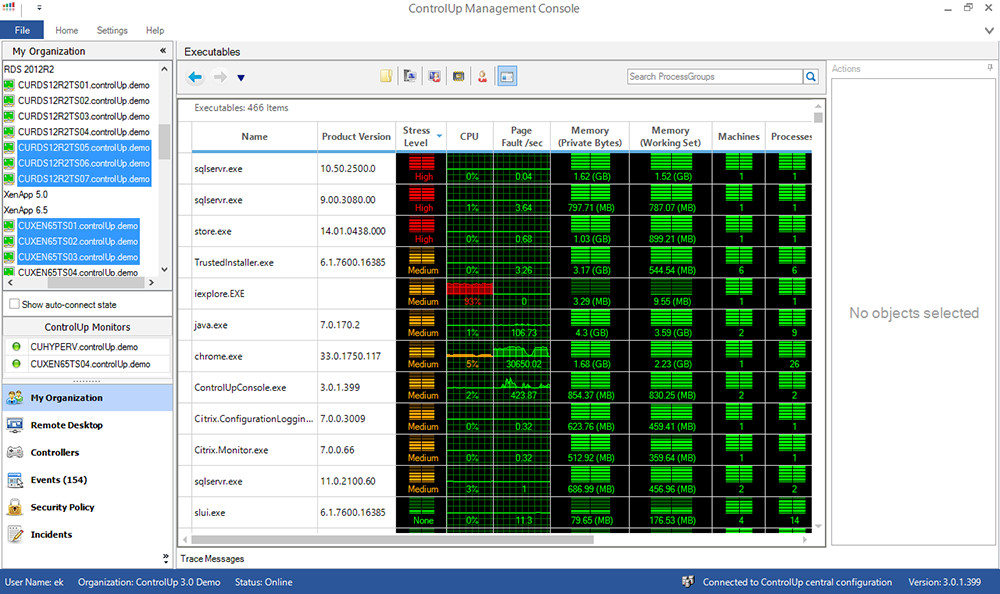The width and height of the screenshot is (1000, 594).
Task: Sort by Memory (Working Set) column header
Action: point(670,137)
